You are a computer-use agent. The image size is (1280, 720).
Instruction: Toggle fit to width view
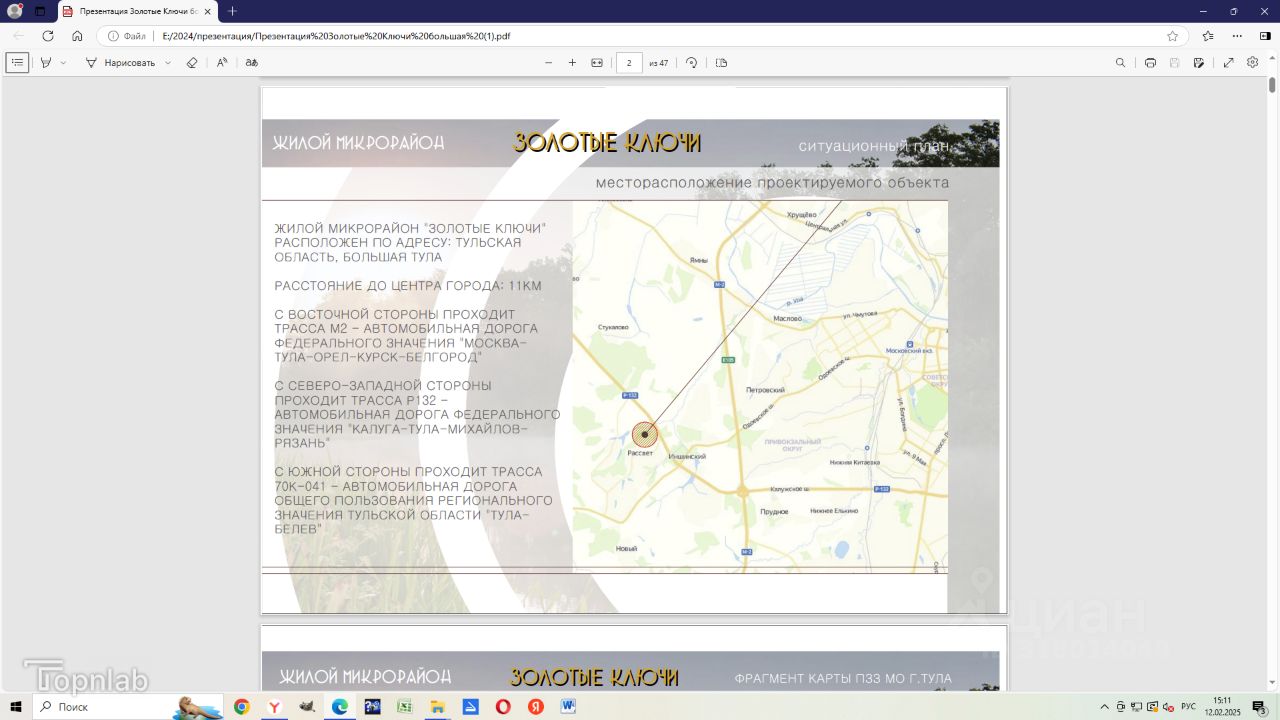[x=597, y=62]
